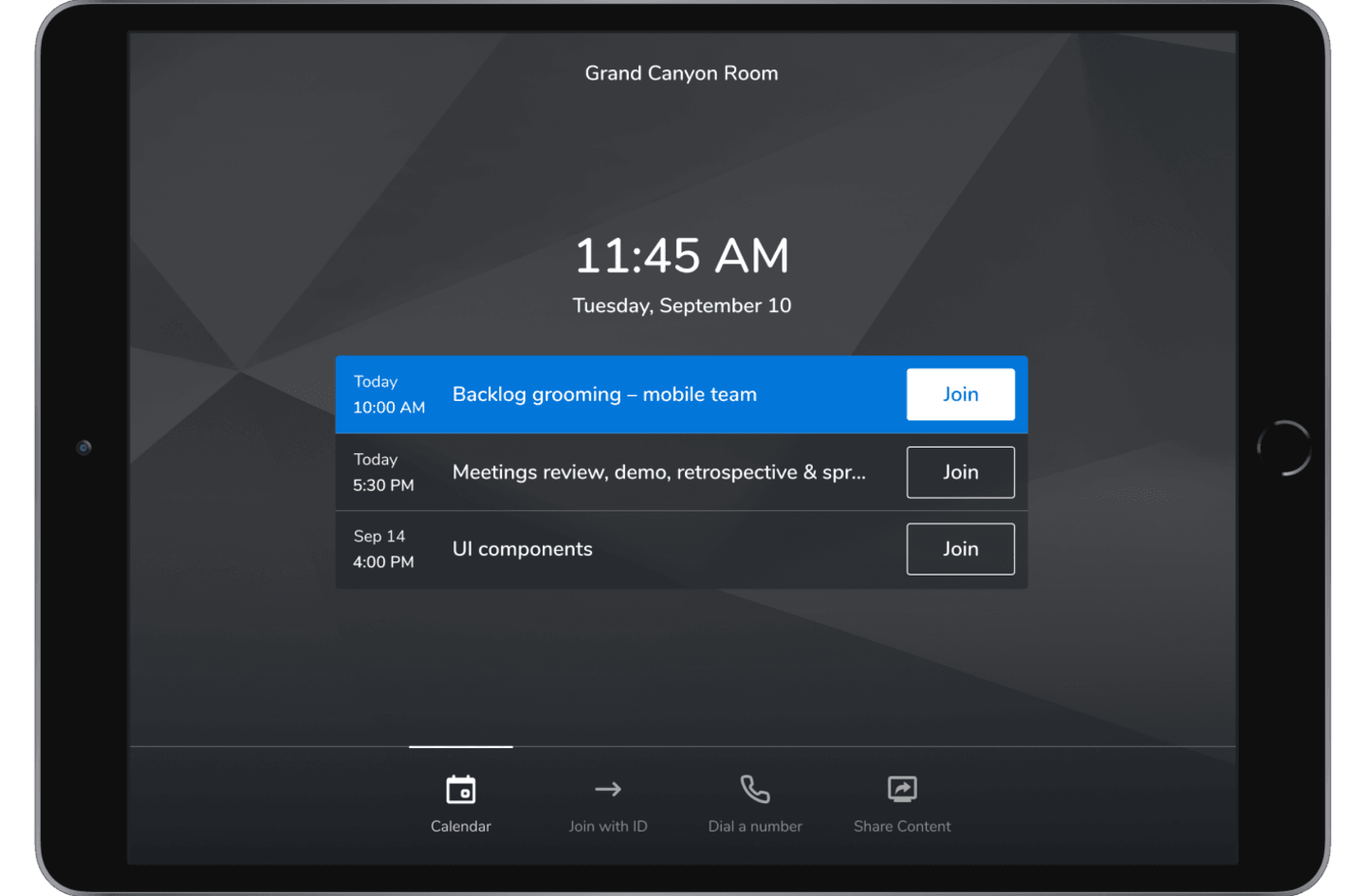This screenshot has width=1366, height=896.
Task: Tap the Join with ID arrow icon
Action: coord(608,789)
